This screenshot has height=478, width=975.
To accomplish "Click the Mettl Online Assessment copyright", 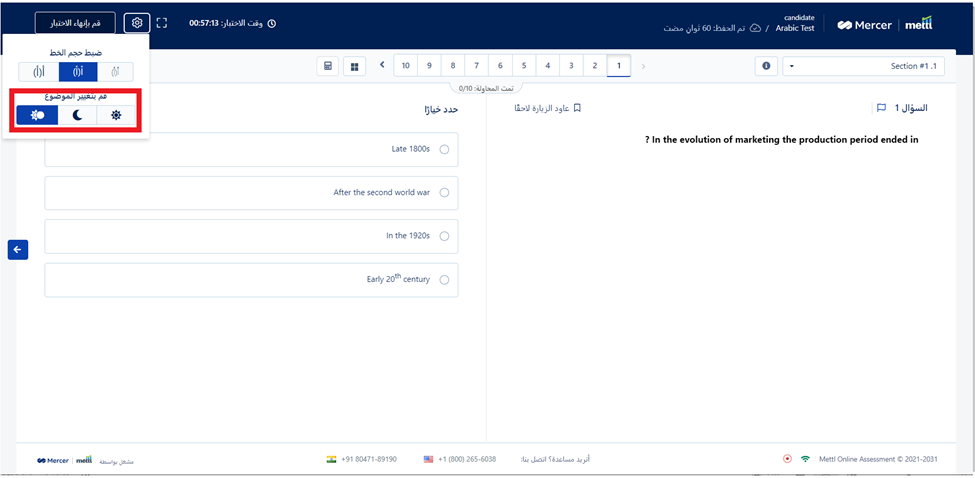I will [x=879, y=459].
